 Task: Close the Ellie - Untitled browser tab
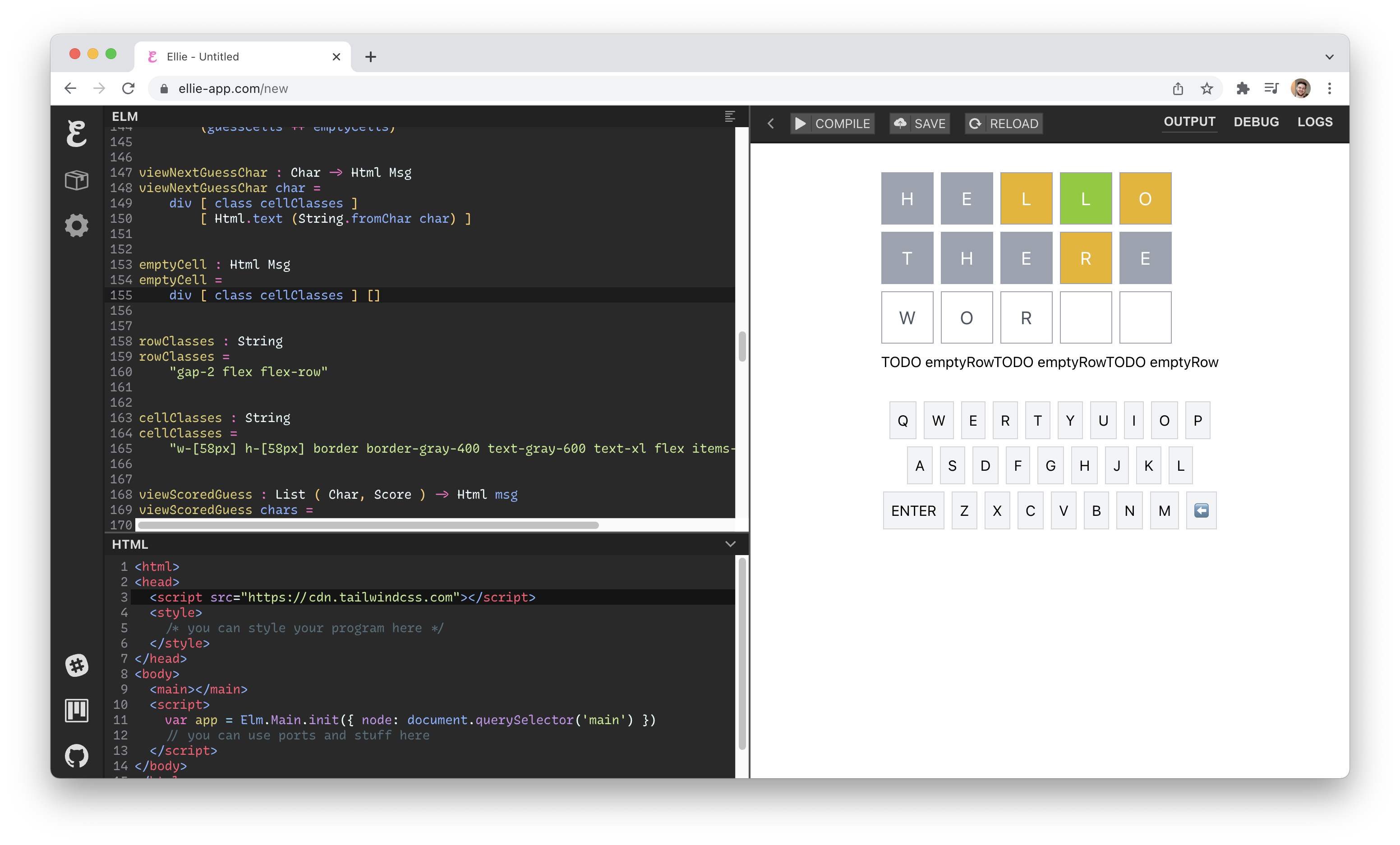click(x=336, y=57)
